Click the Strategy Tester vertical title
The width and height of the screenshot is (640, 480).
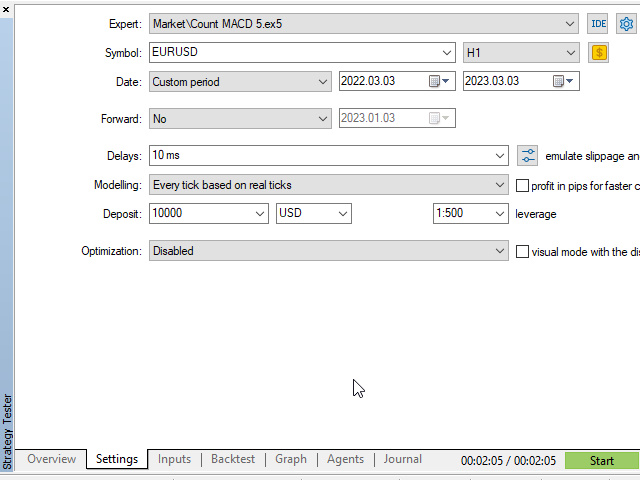point(7,432)
